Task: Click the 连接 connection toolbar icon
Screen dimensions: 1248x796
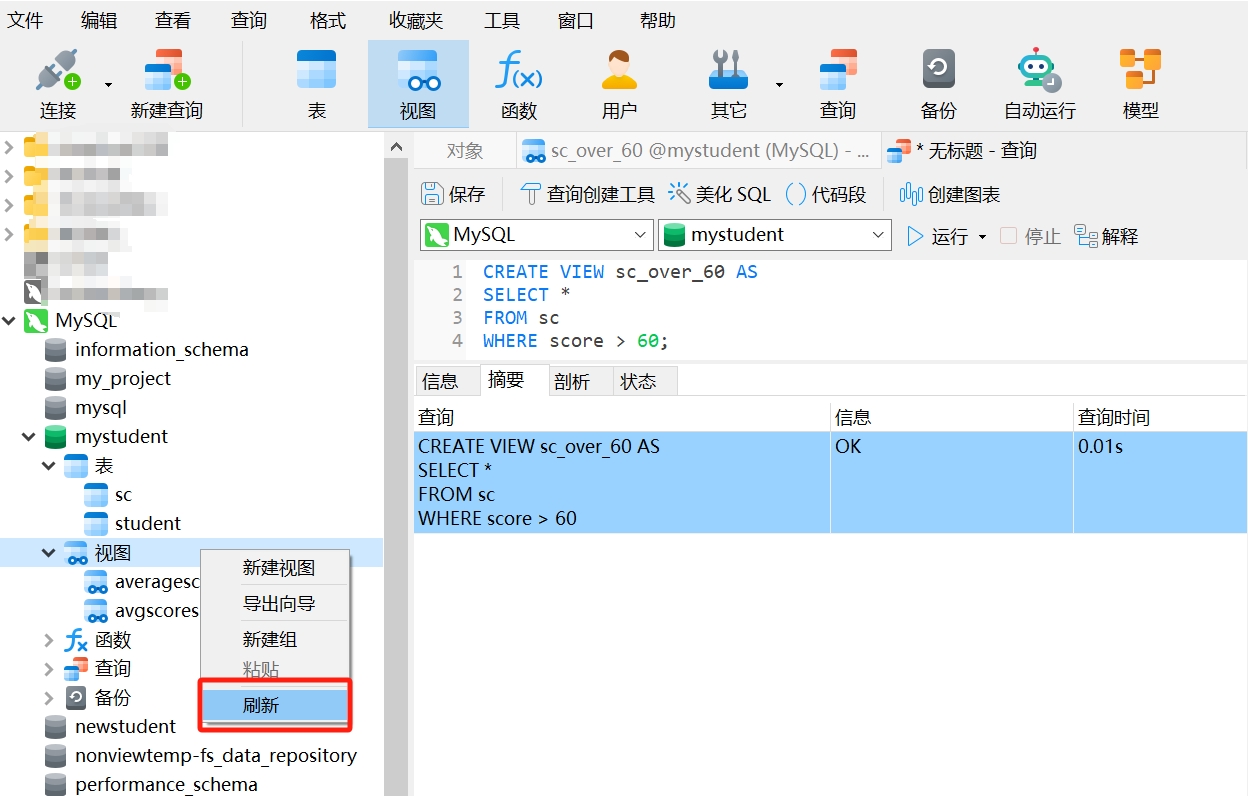Action: [x=58, y=72]
